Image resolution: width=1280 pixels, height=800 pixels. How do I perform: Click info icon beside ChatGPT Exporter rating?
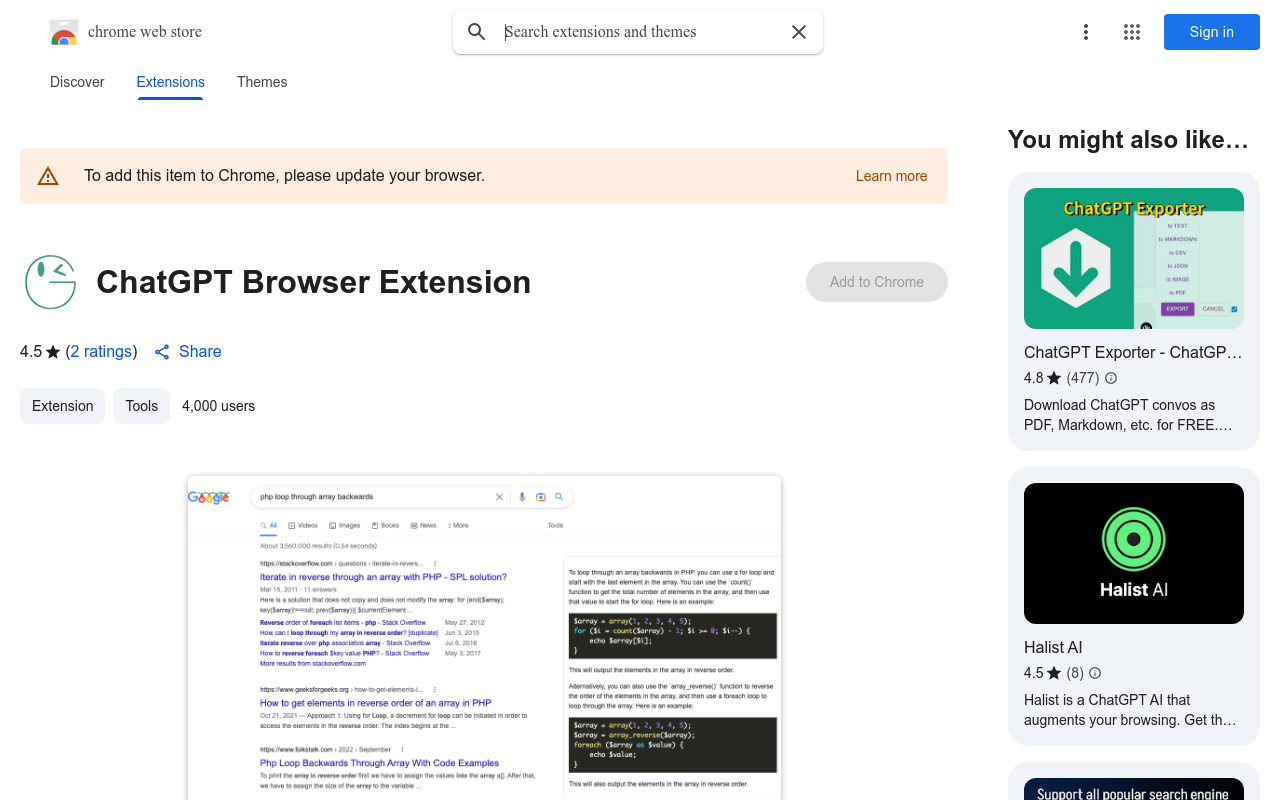(x=1111, y=378)
